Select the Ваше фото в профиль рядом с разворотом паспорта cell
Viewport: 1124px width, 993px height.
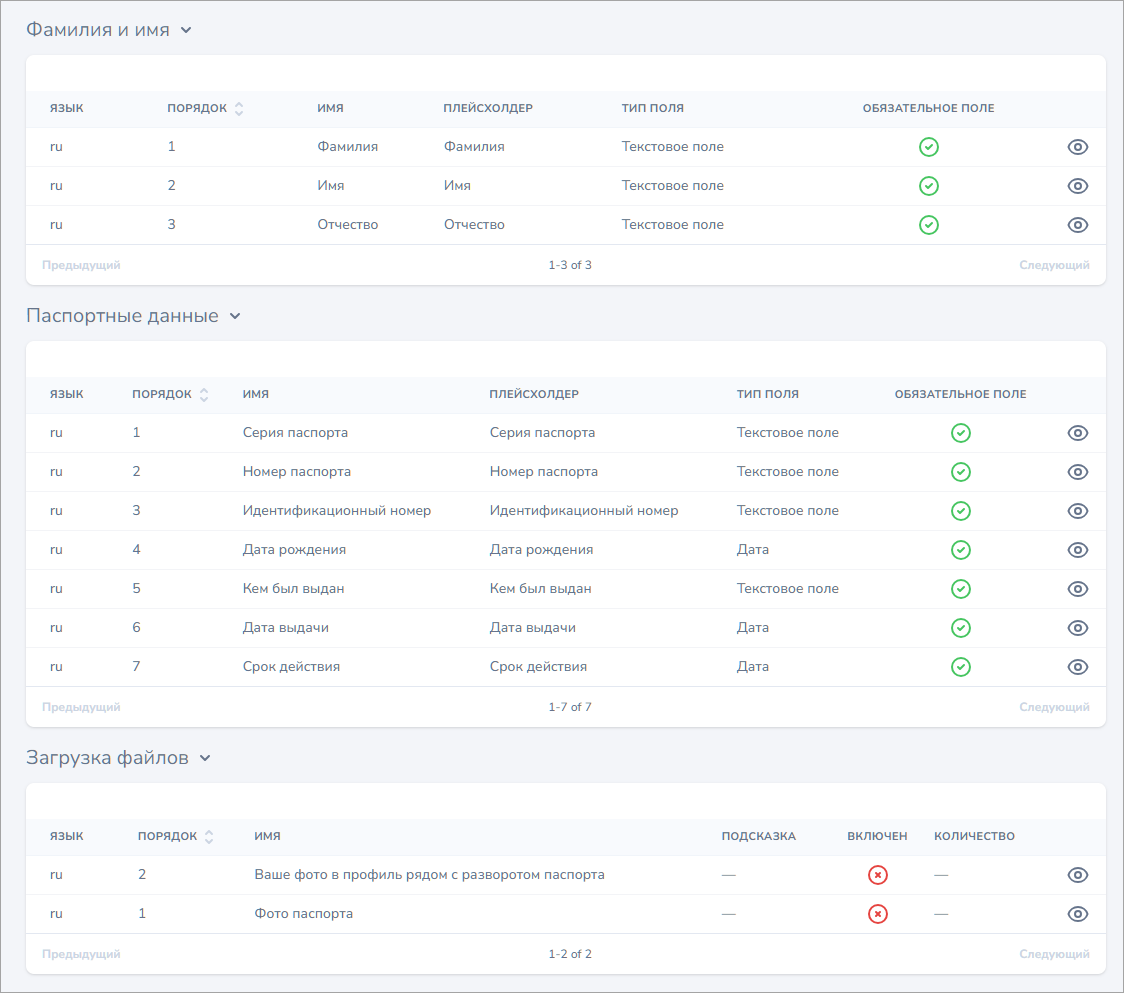tap(429, 875)
